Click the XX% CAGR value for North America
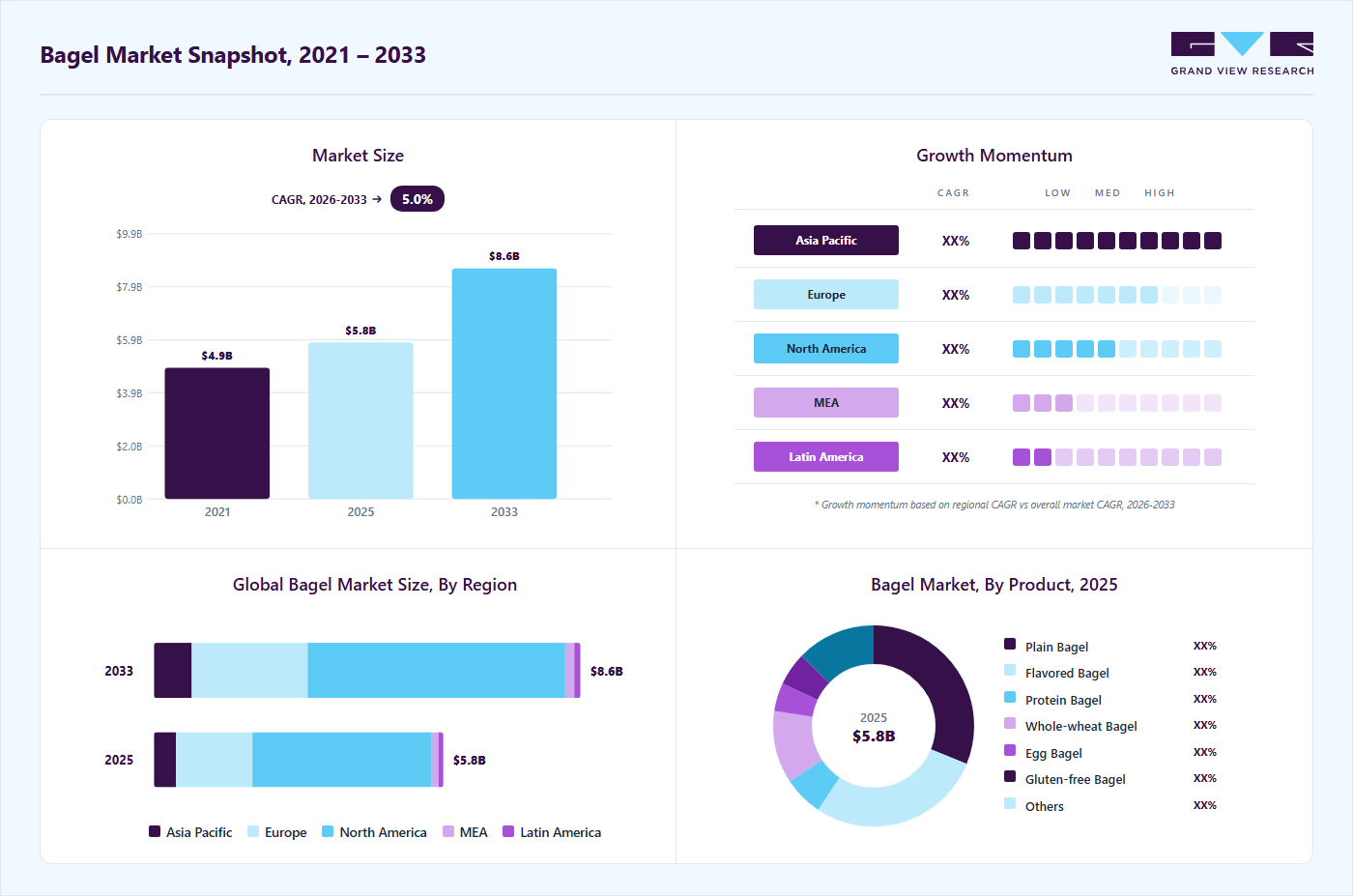Image resolution: width=1353 pixels, height=896 pixels. tap(956, 349)
